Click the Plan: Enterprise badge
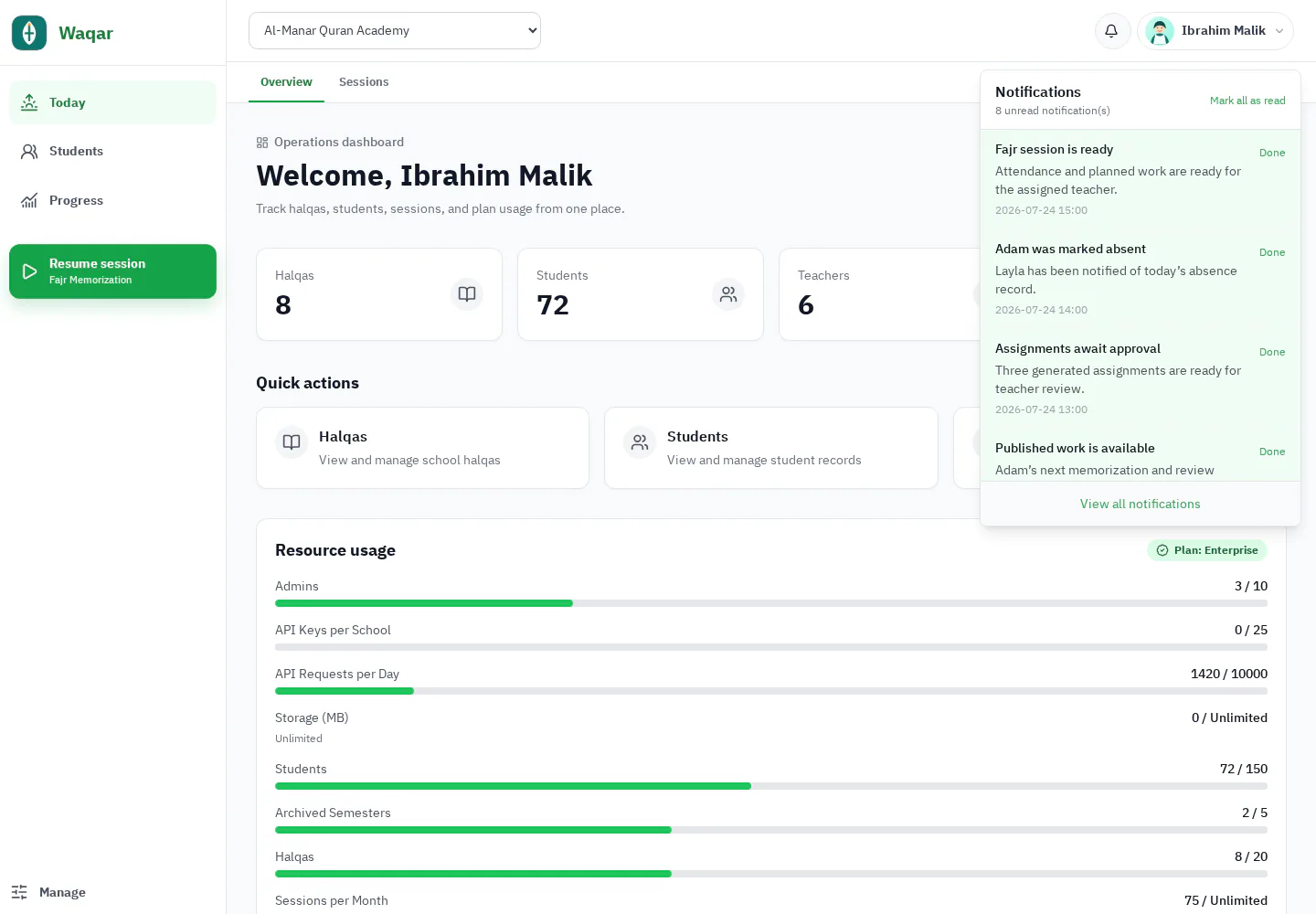This screenshot has height=914, width=1316. point(1207,550)
